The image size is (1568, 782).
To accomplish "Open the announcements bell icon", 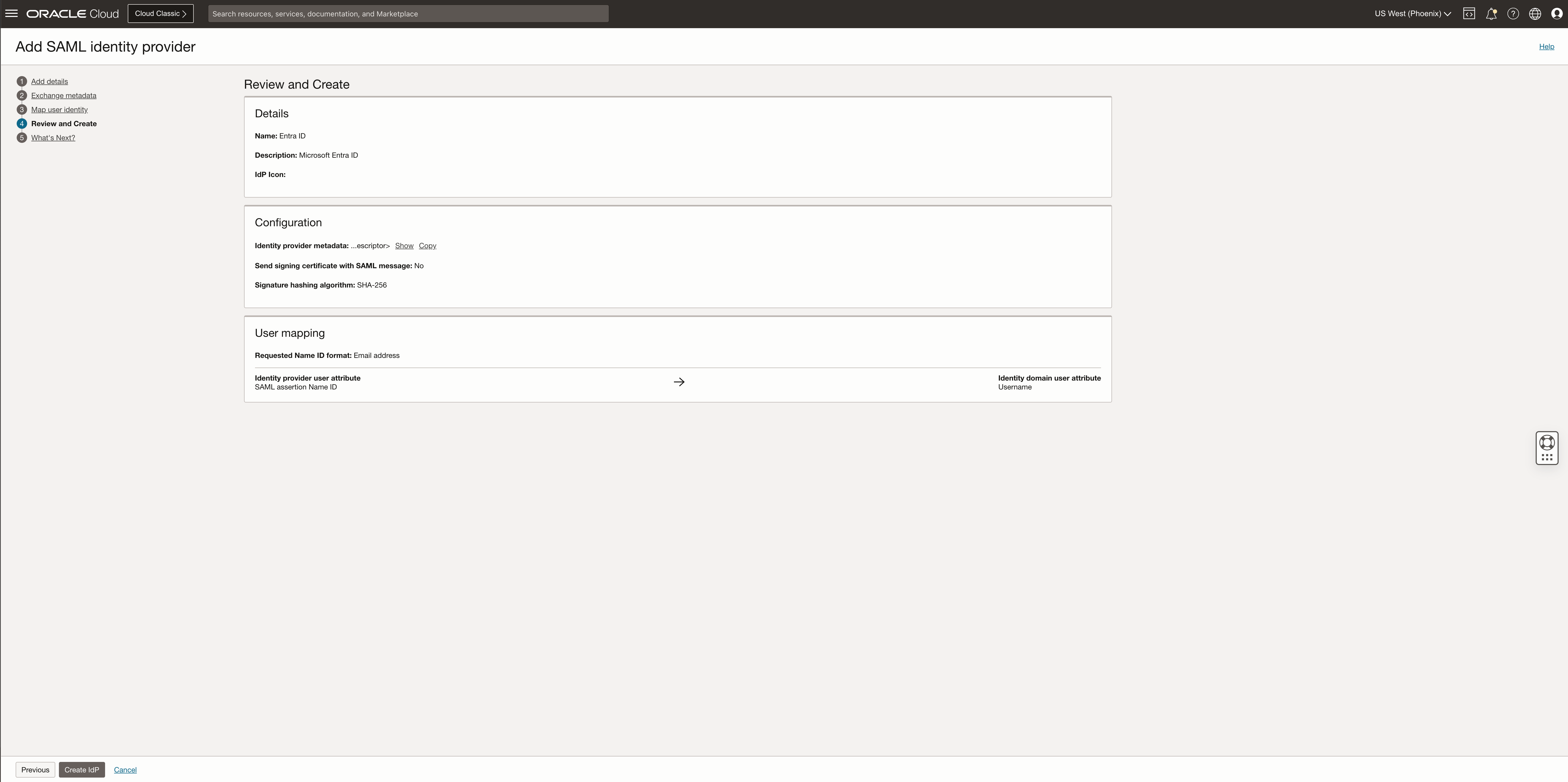I will [1491, 13].
